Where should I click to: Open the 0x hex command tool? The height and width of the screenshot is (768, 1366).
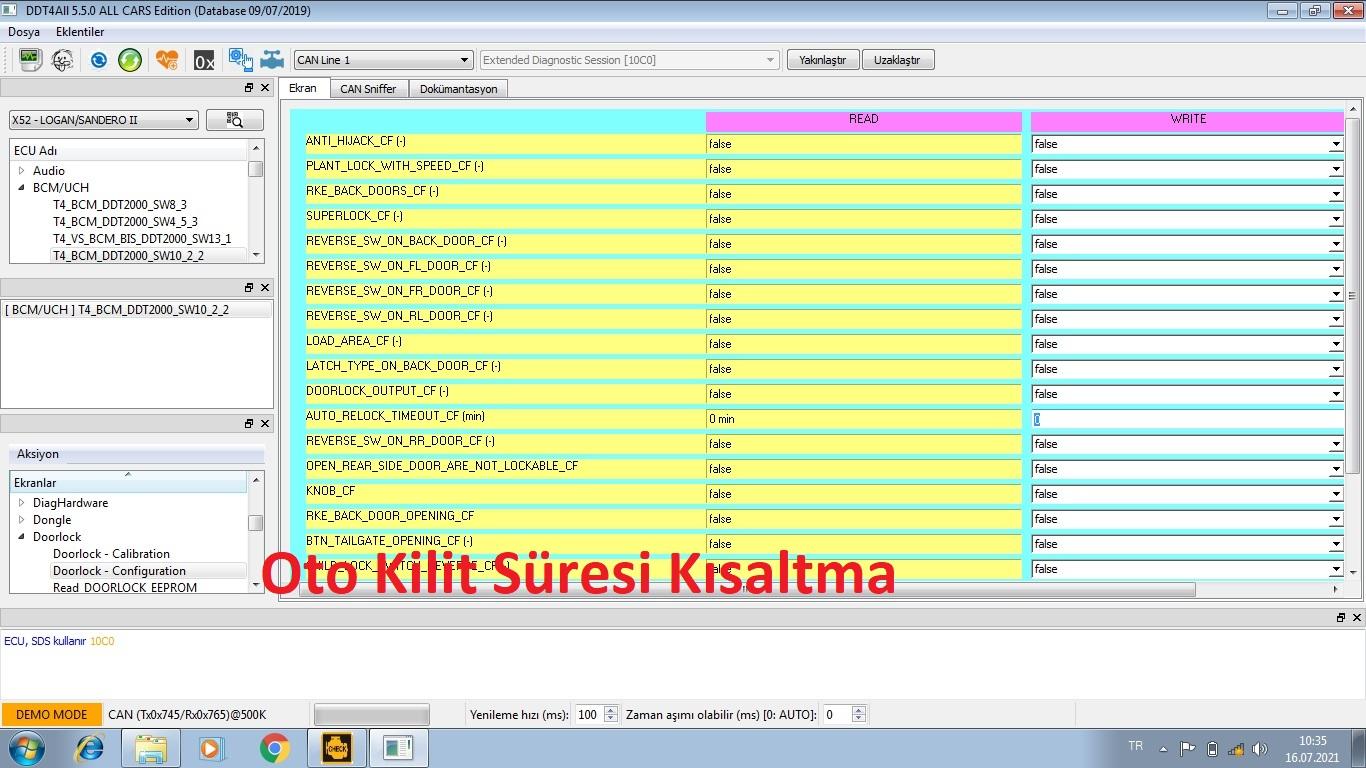(204, 61)
